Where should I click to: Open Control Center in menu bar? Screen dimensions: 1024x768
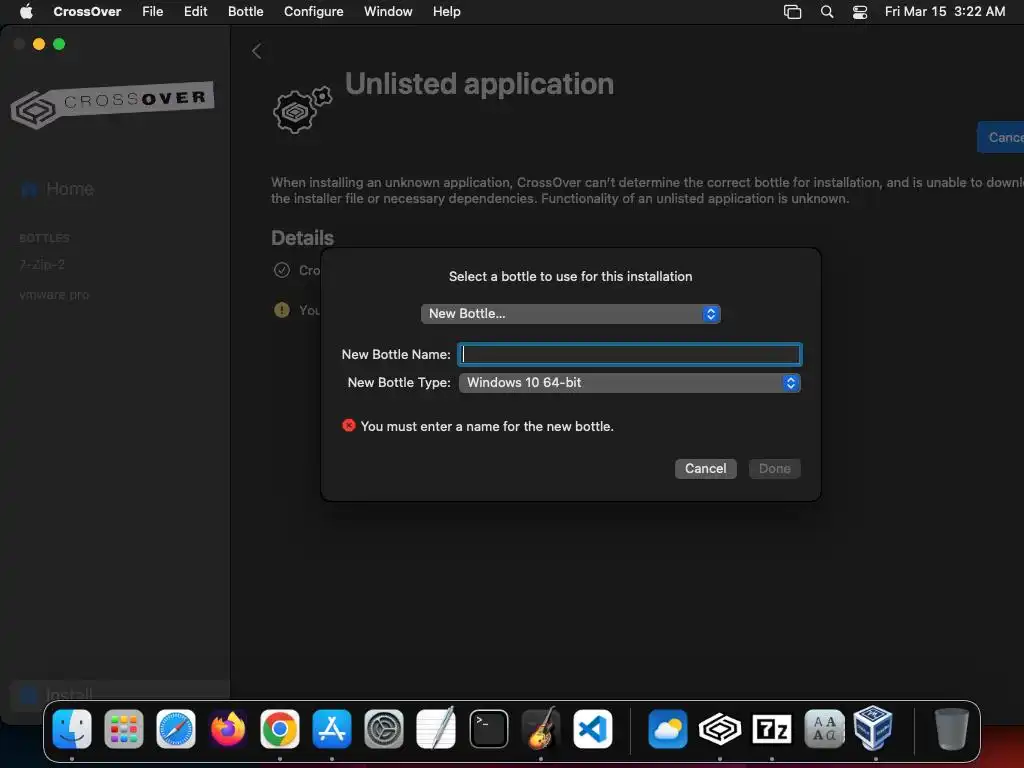click(860, 11)
